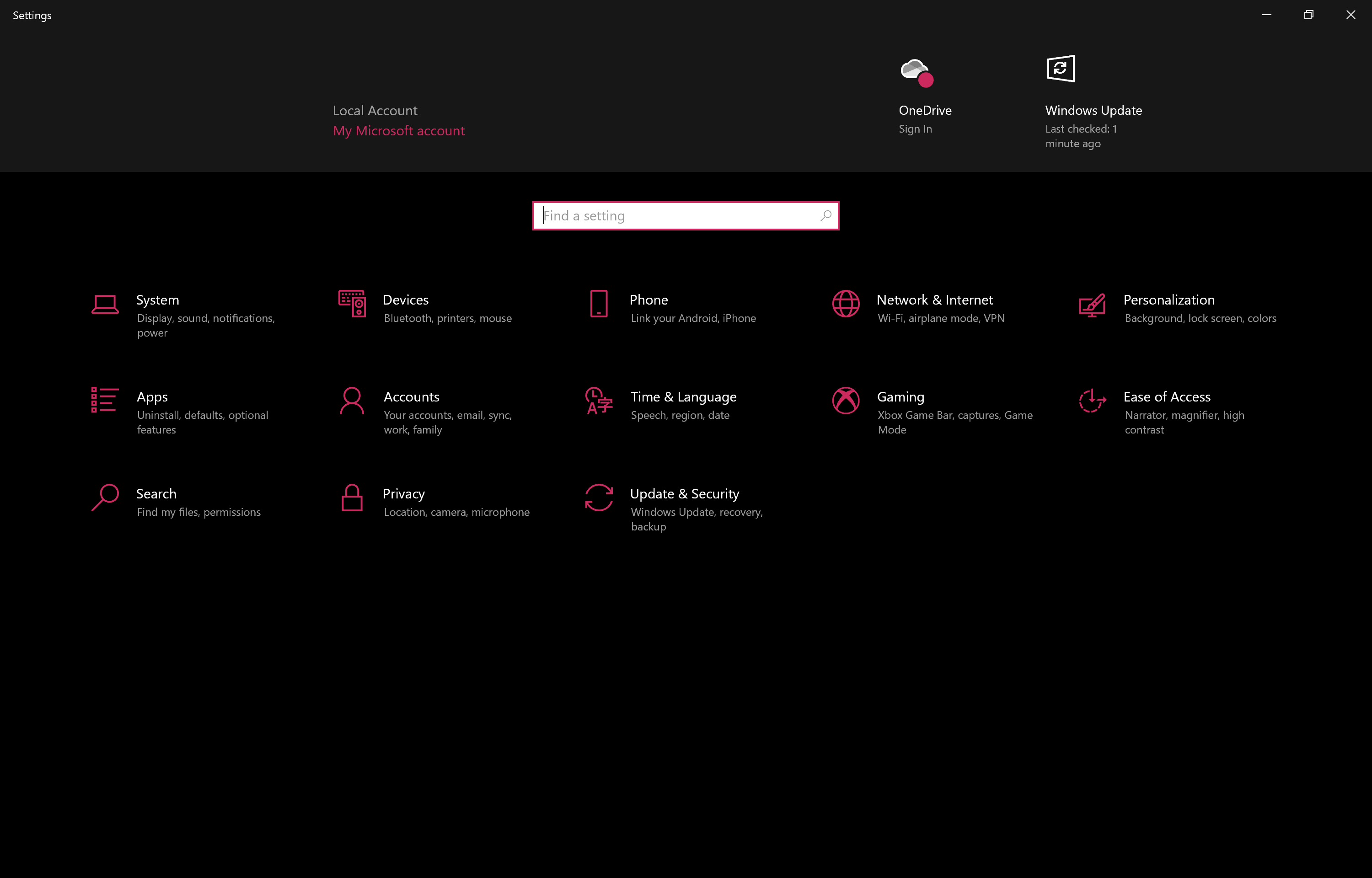Open Time & Language title
Viewport: 1372px width, 878px height.
(683, 397)
